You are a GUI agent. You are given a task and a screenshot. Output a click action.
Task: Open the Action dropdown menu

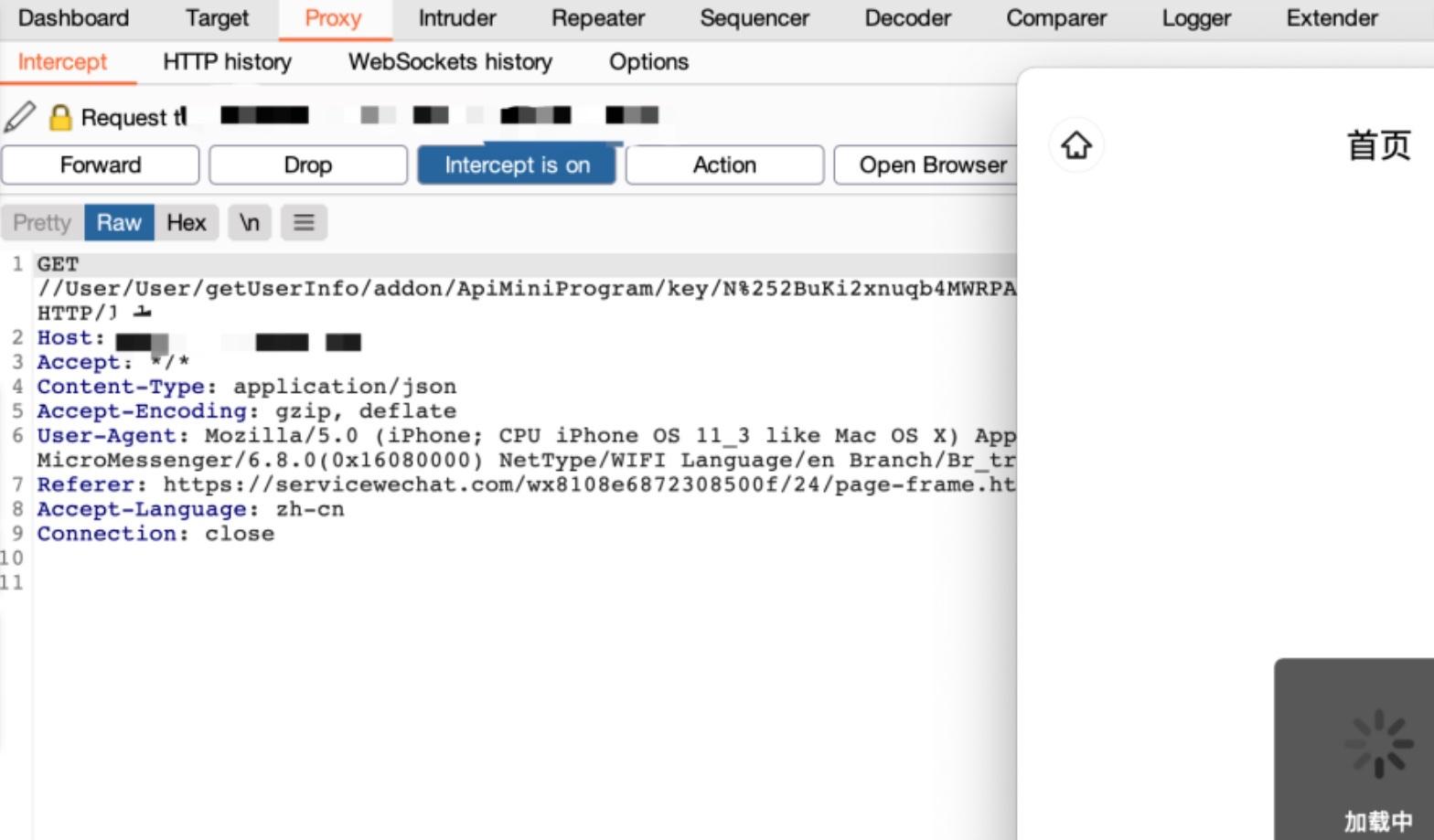(x=723, y=165)
